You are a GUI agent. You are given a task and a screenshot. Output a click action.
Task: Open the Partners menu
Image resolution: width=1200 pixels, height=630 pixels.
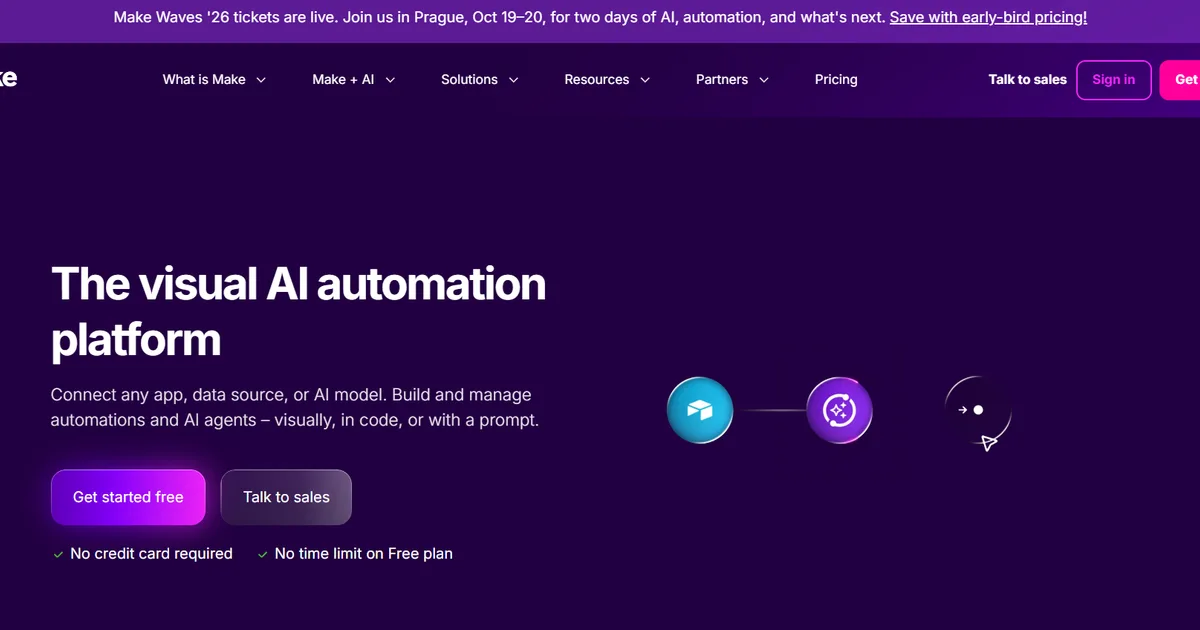[x=732, y=80]
